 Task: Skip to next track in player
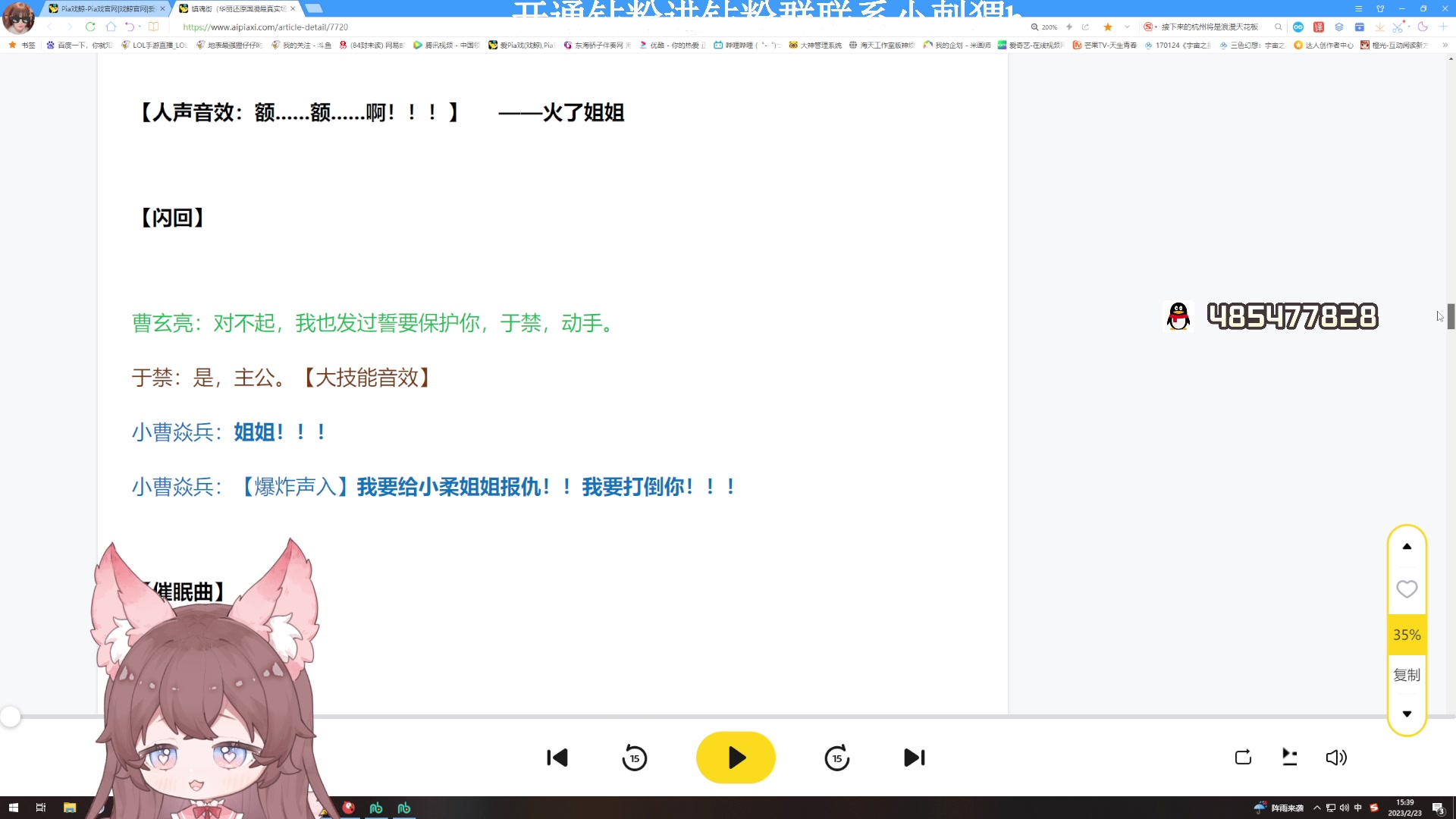coord(915,758)
